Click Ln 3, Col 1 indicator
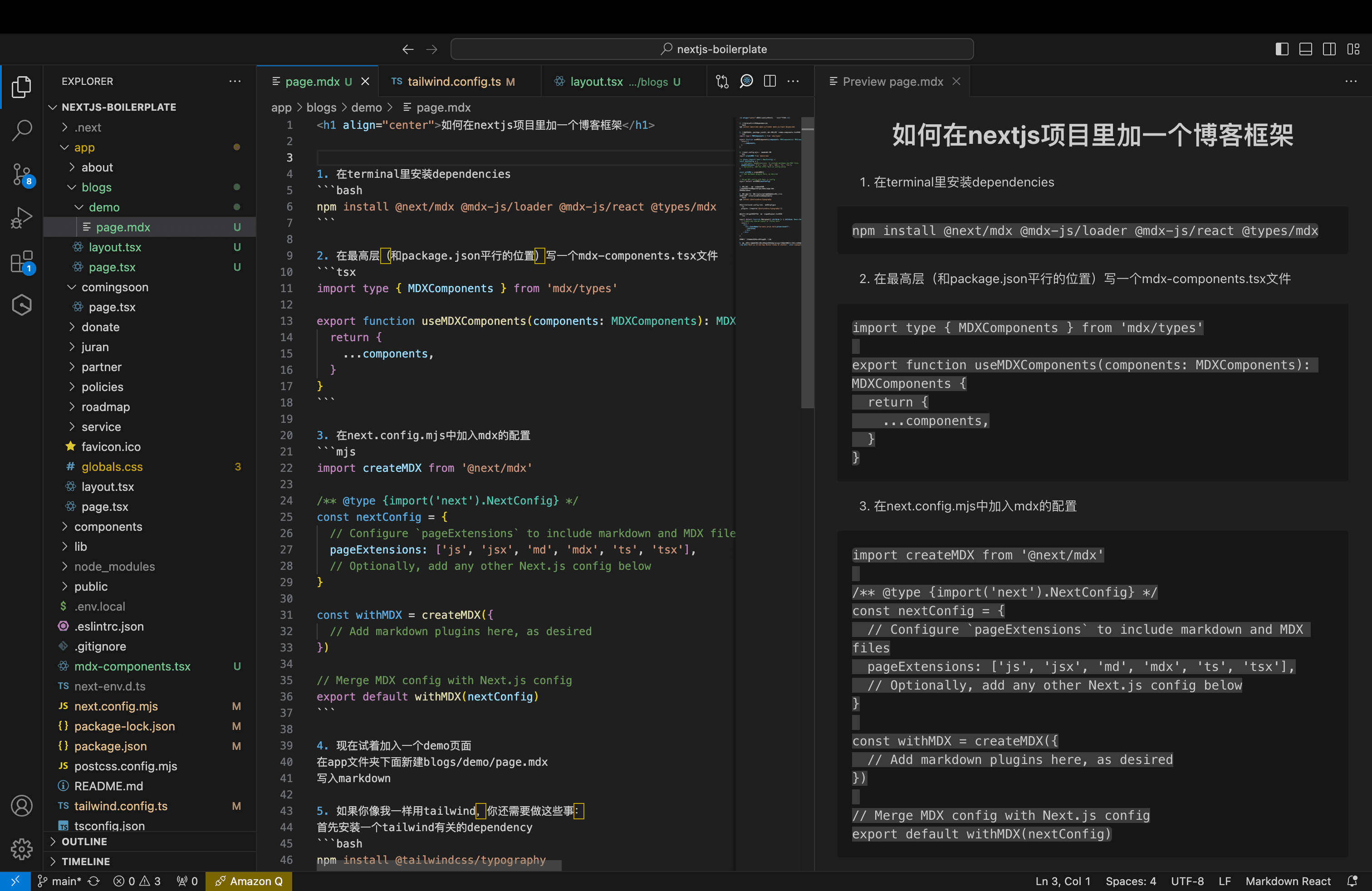Image resolution: width=1372 pixels, height=891 pixels. coord(1063,881)
